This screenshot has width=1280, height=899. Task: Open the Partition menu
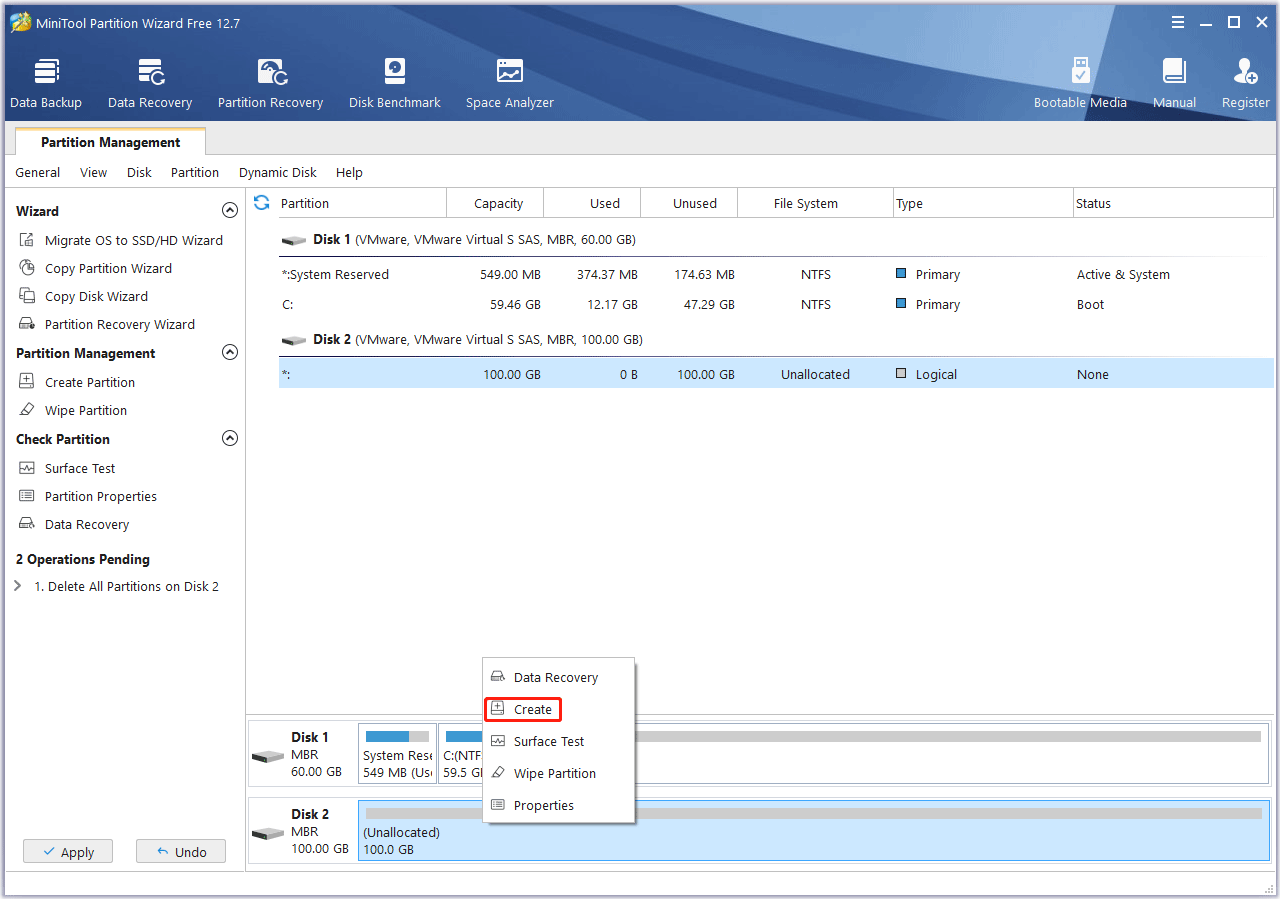point(195,172)
